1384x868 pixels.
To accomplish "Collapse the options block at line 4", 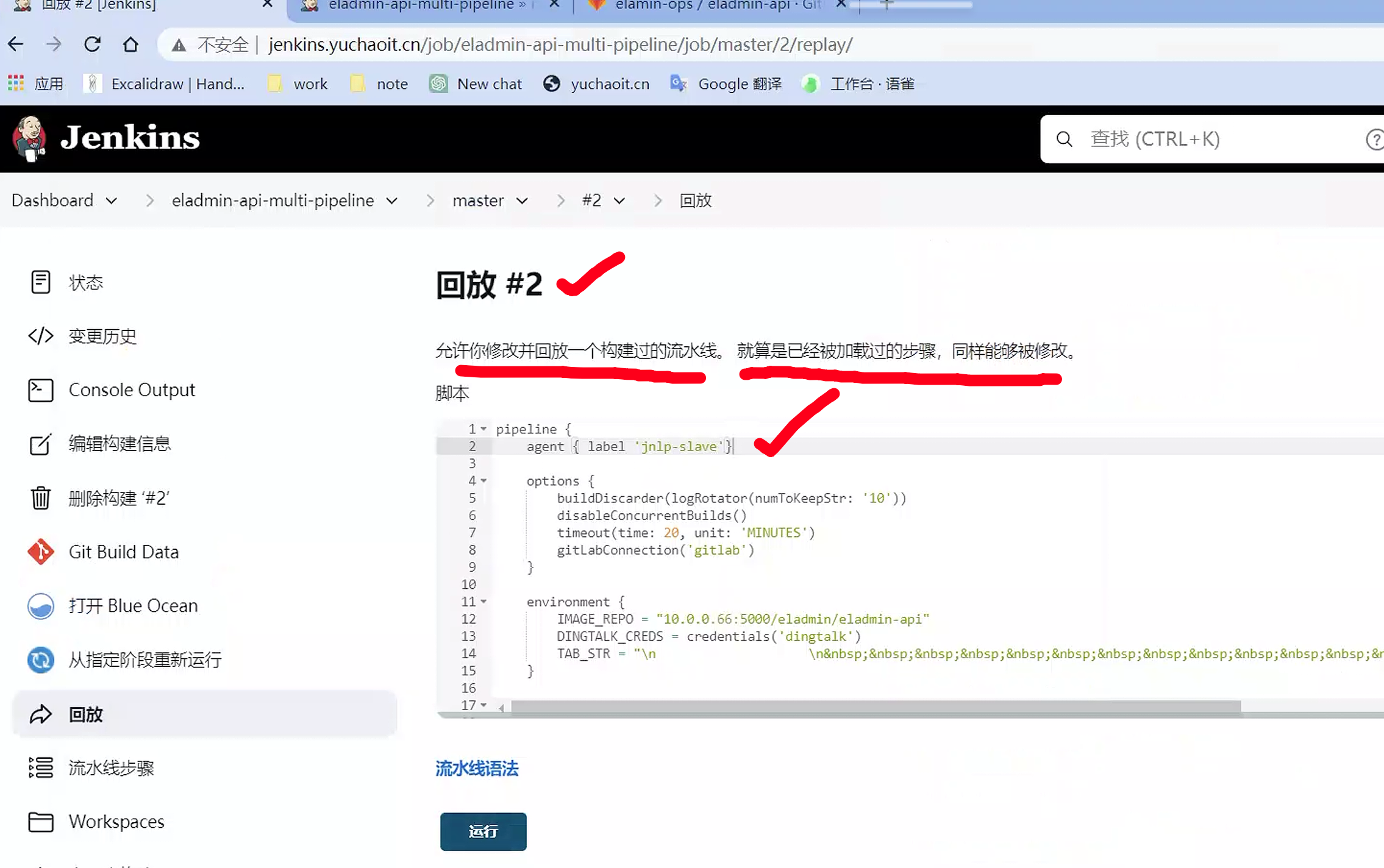I will click(x=483, y=481).
